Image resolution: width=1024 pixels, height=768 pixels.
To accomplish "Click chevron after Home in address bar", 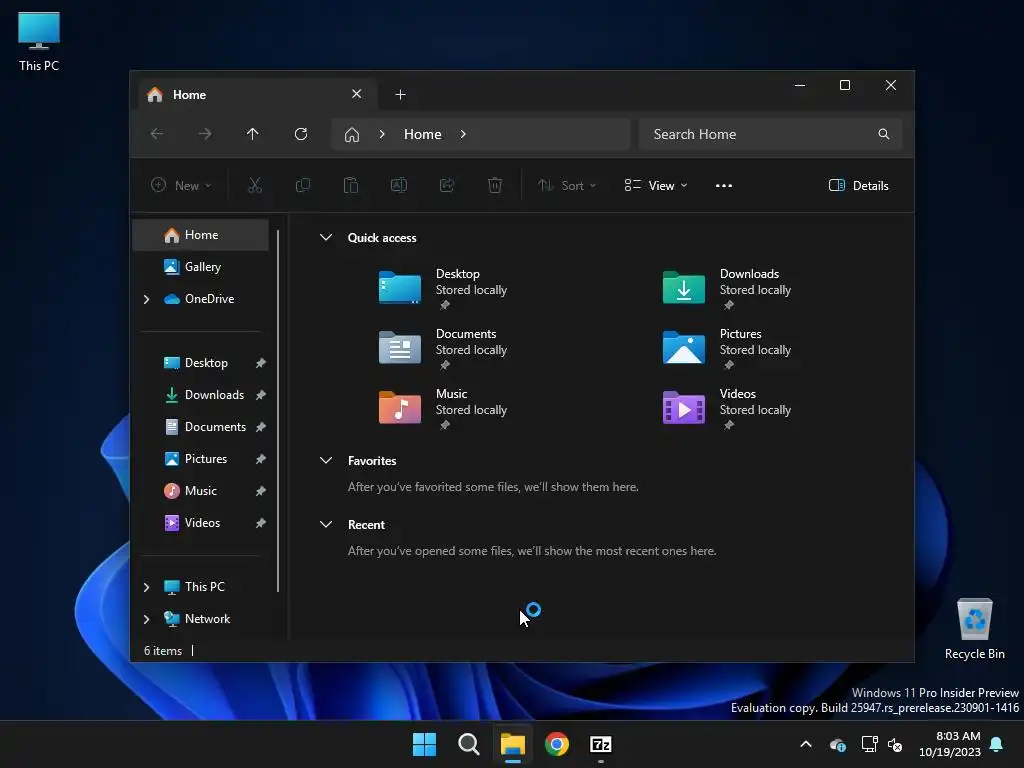I will pyautogui.click(x=463, y=134).
